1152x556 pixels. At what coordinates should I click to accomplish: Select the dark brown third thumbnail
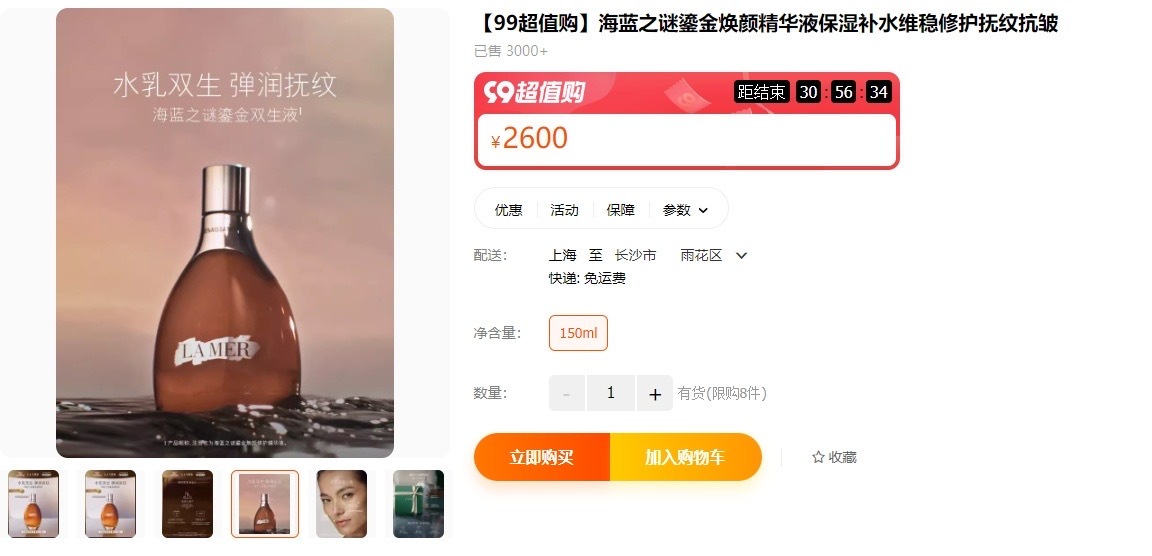187,504
